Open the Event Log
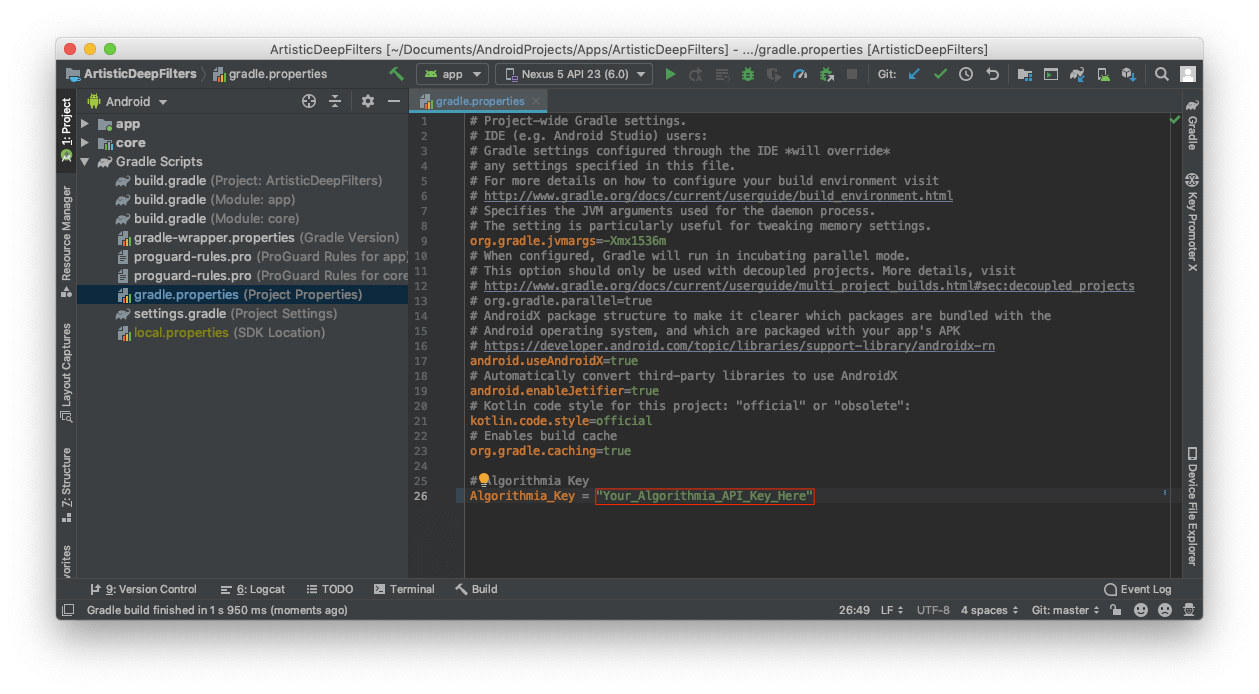 (x=1137, y=589)
